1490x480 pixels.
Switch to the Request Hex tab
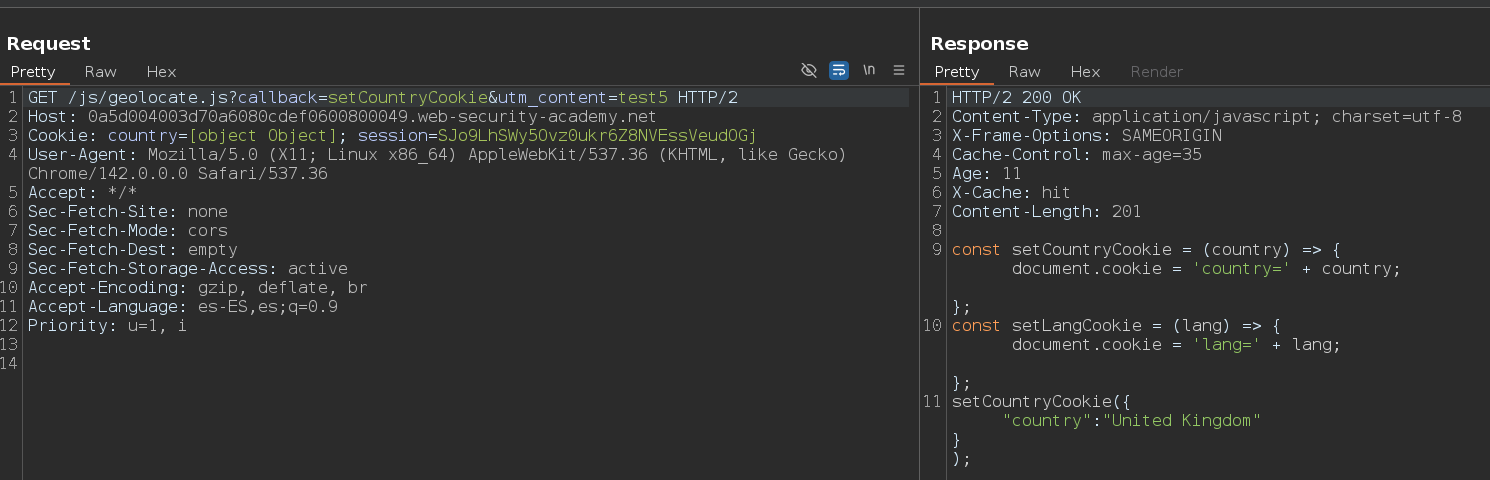tap(161, 72)
